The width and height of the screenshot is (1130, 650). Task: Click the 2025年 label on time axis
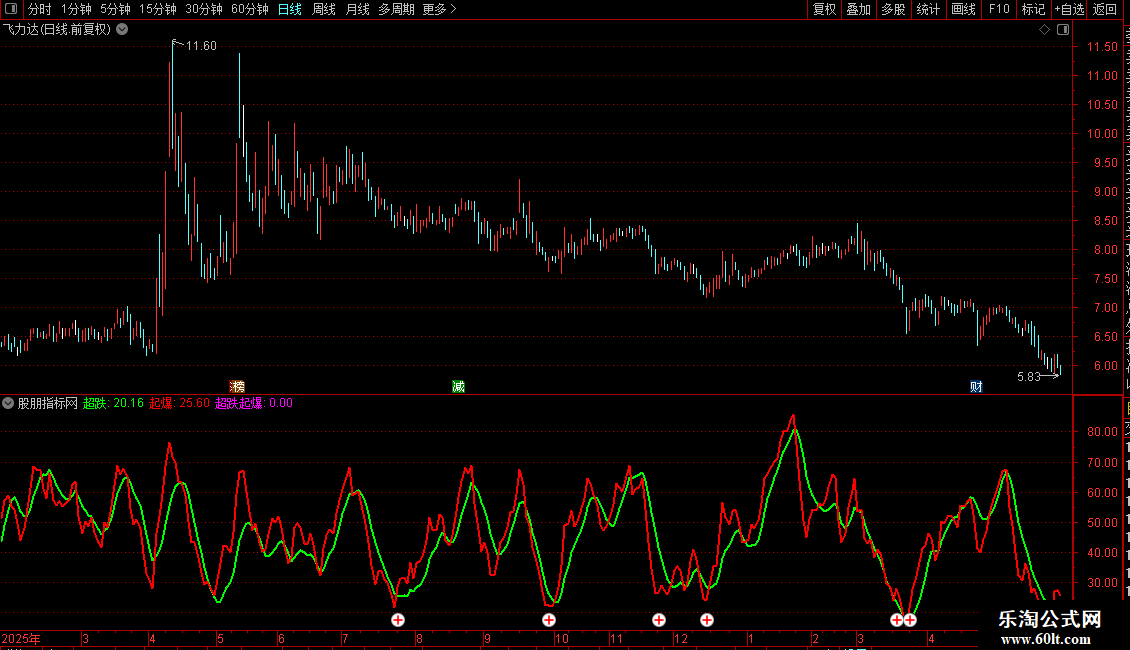coord(21,639)
